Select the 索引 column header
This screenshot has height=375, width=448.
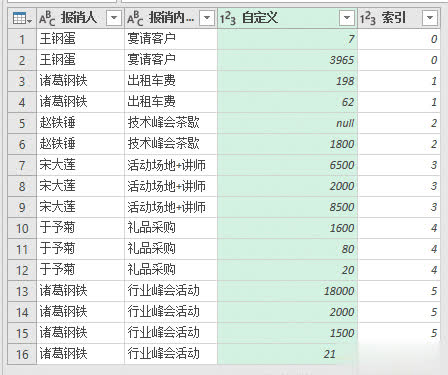click(399, 18)
